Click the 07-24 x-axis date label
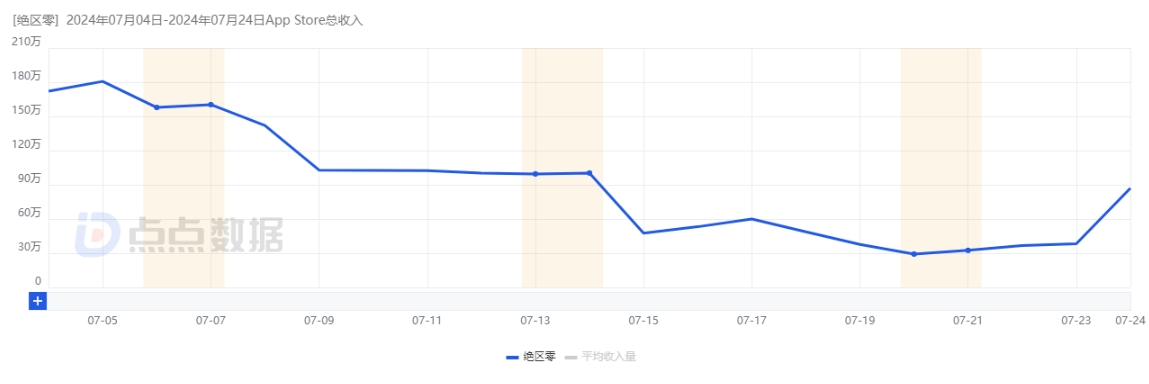The height and width of the screenshot is (384, 1149). point(1128,320)
